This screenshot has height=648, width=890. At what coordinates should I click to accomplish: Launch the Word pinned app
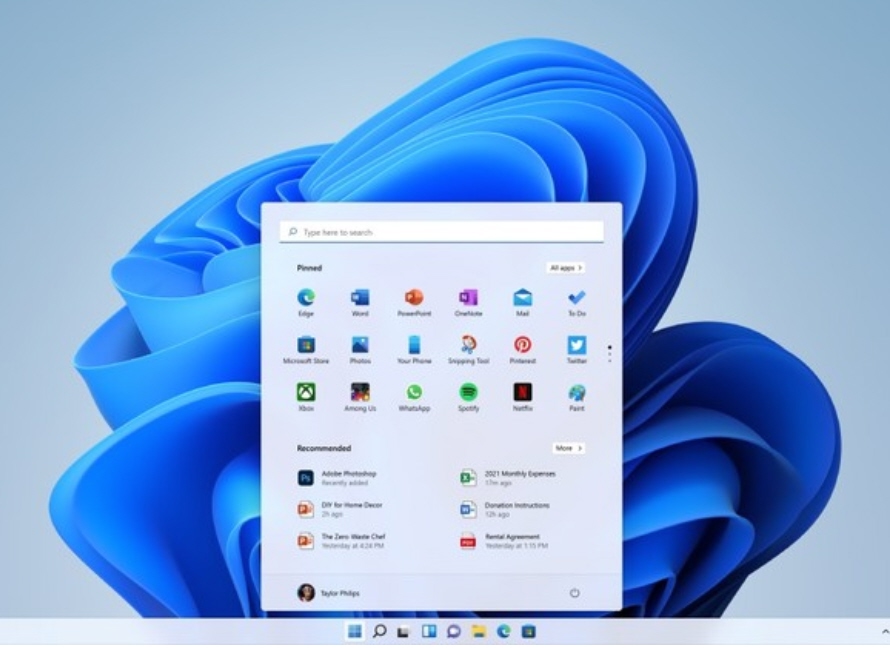pyautogui.click(x=360, y=302)
